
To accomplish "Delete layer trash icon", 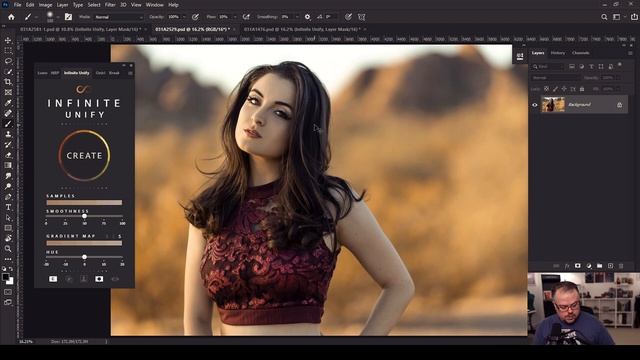I will pyautogui.click(x=621, y=266).
